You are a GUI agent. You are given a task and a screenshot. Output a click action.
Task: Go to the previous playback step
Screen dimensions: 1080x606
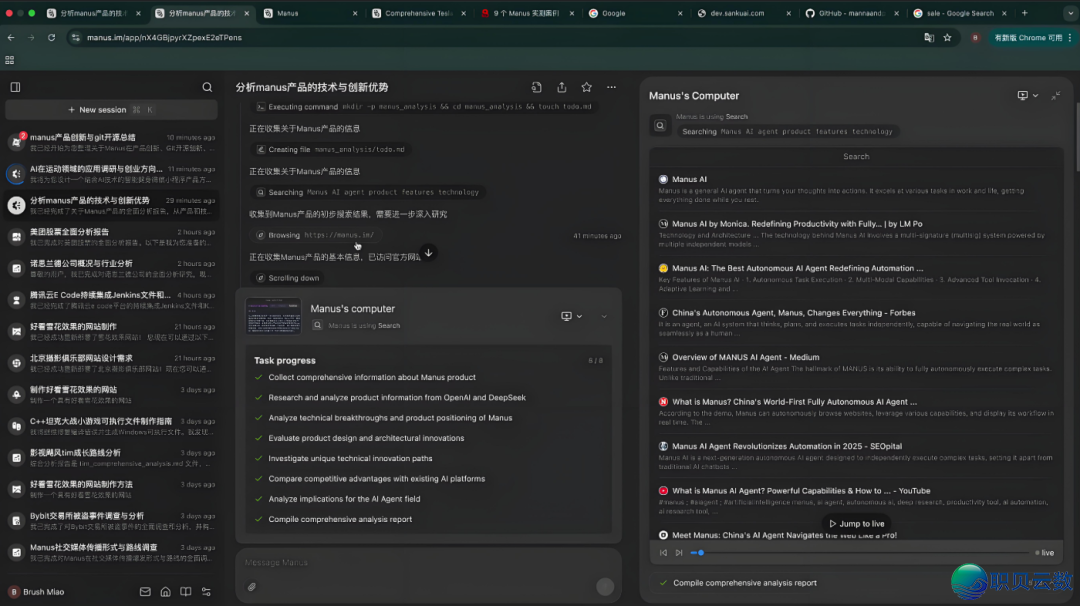[x=663, y=552]
